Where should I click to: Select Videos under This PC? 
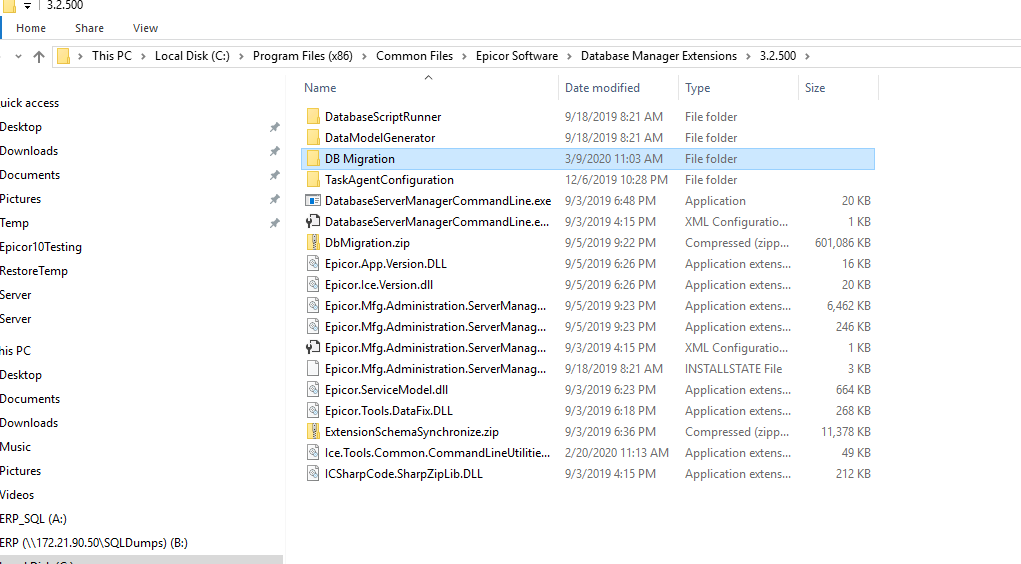coord(17,495)
